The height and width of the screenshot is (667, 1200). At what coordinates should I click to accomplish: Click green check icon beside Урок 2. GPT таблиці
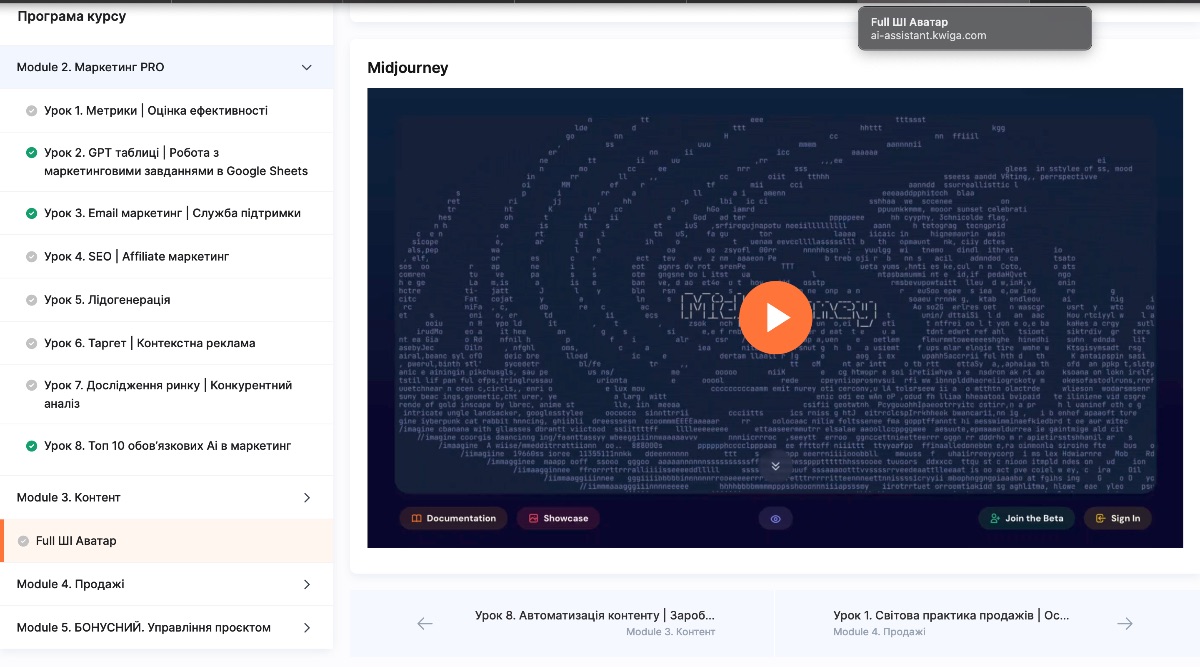[32, 153]
